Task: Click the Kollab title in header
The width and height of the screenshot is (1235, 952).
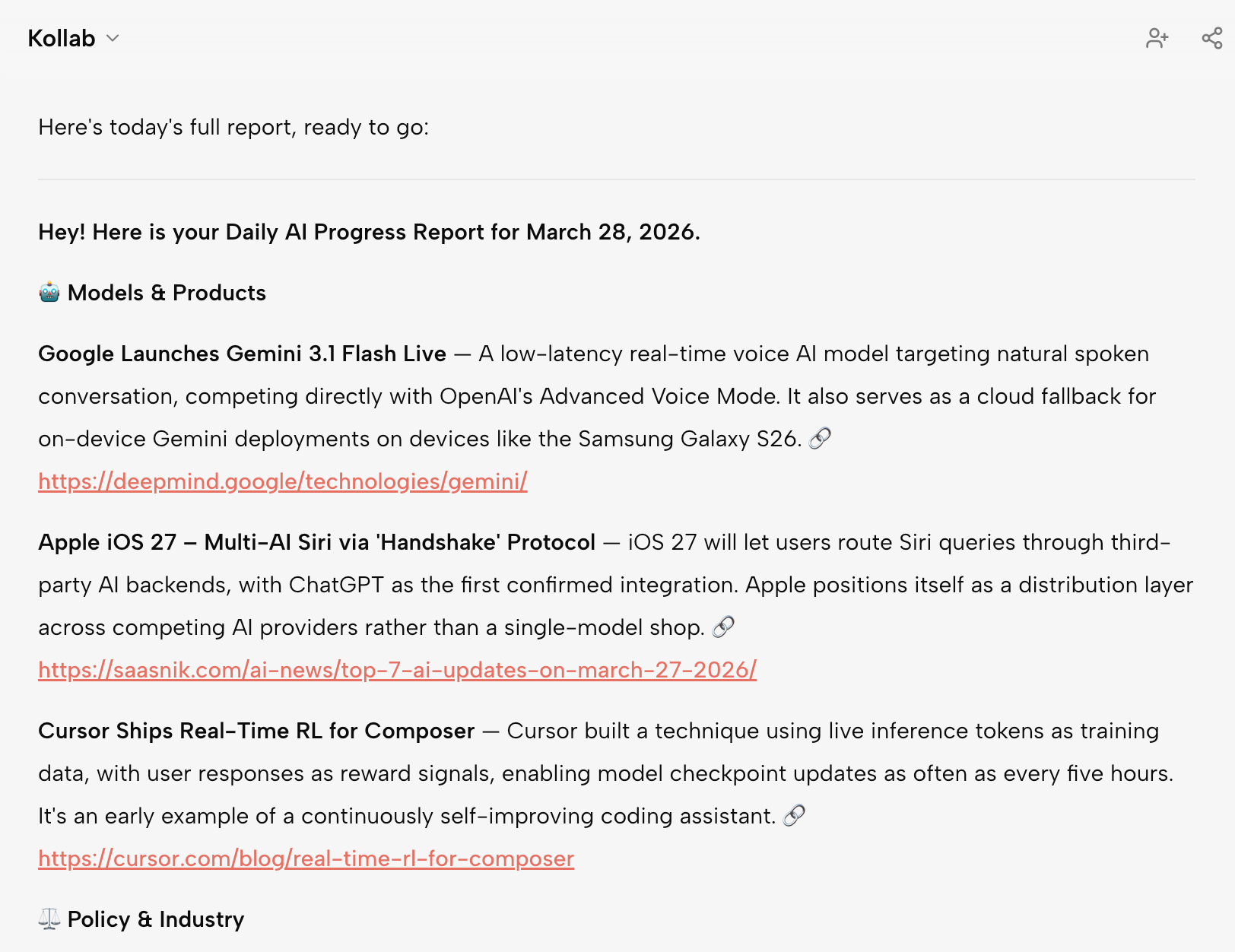Action: 62,38
